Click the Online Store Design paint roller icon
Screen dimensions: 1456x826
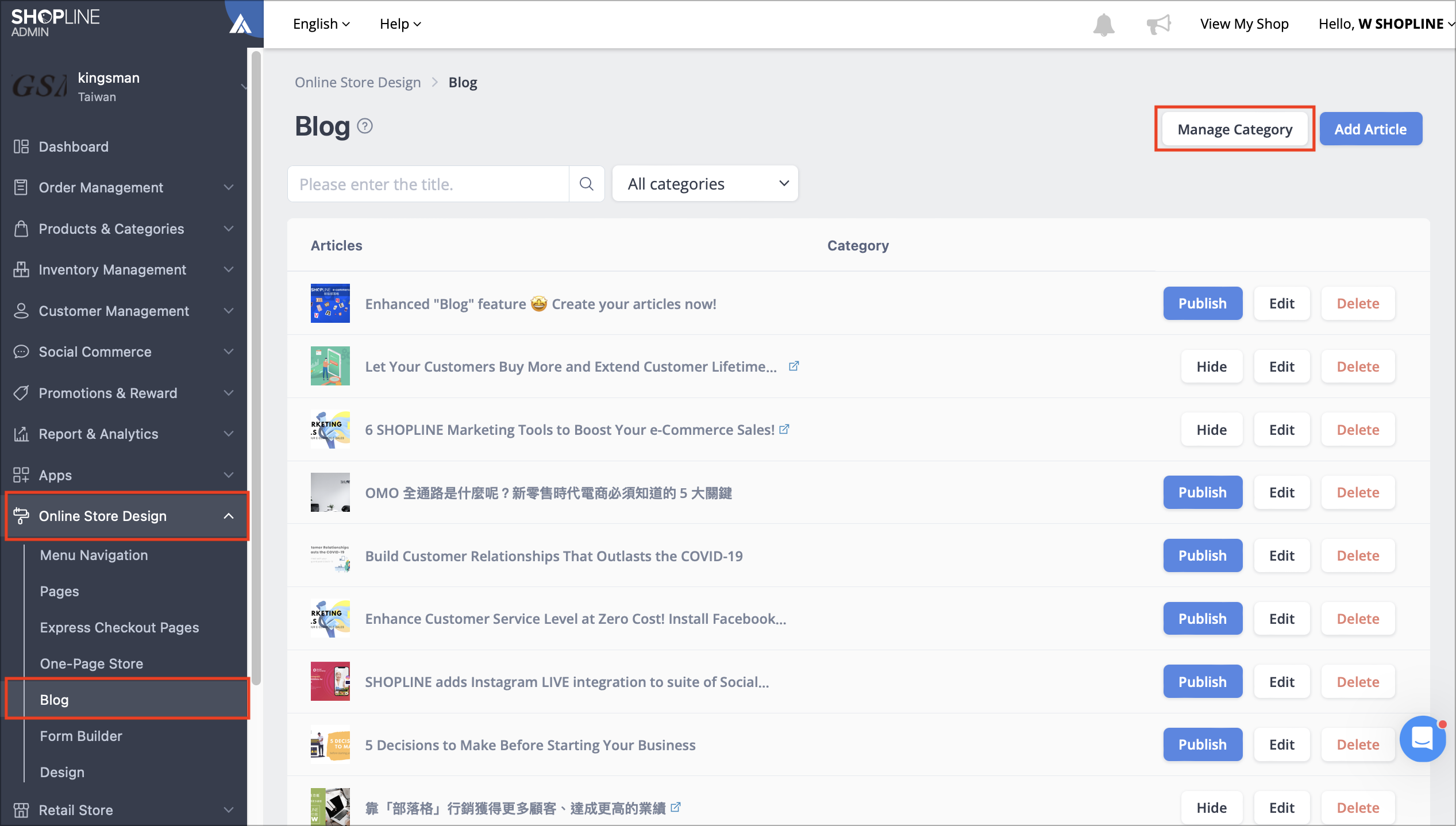[x=21, y=516]
